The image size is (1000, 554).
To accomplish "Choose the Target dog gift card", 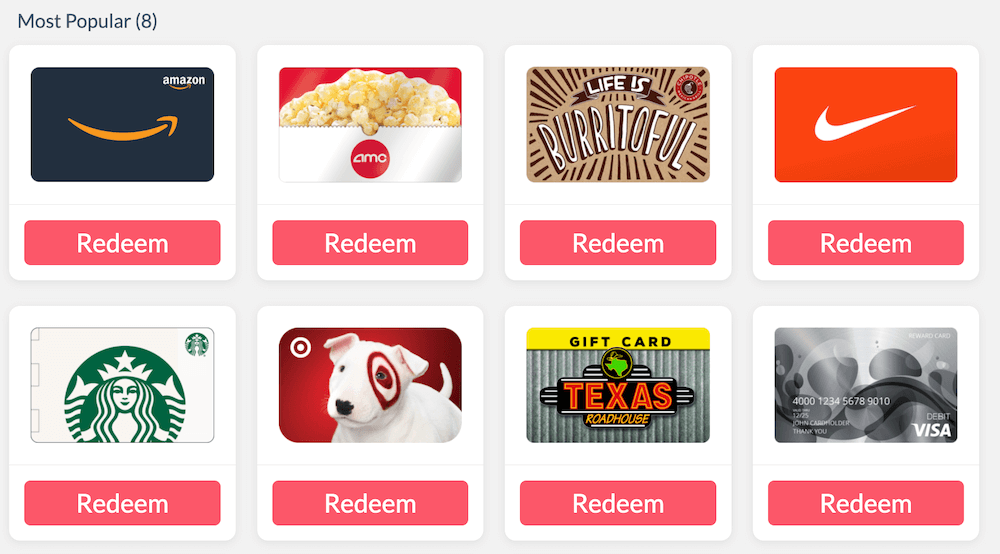I will point(370,385).
